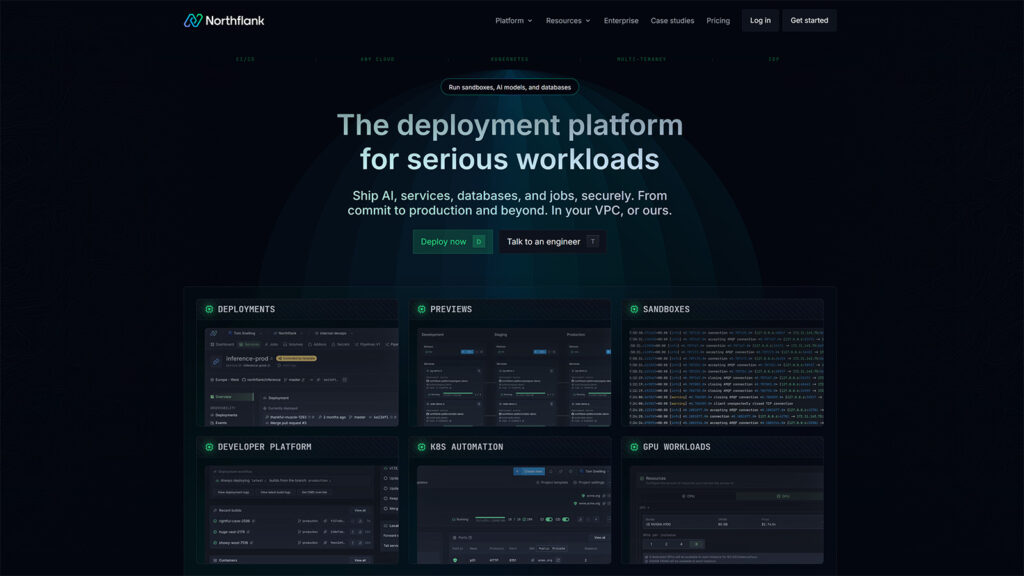Click the Sandboxes card icon
This screenshot has height=576, width=1024.
(x=633, y=309)
